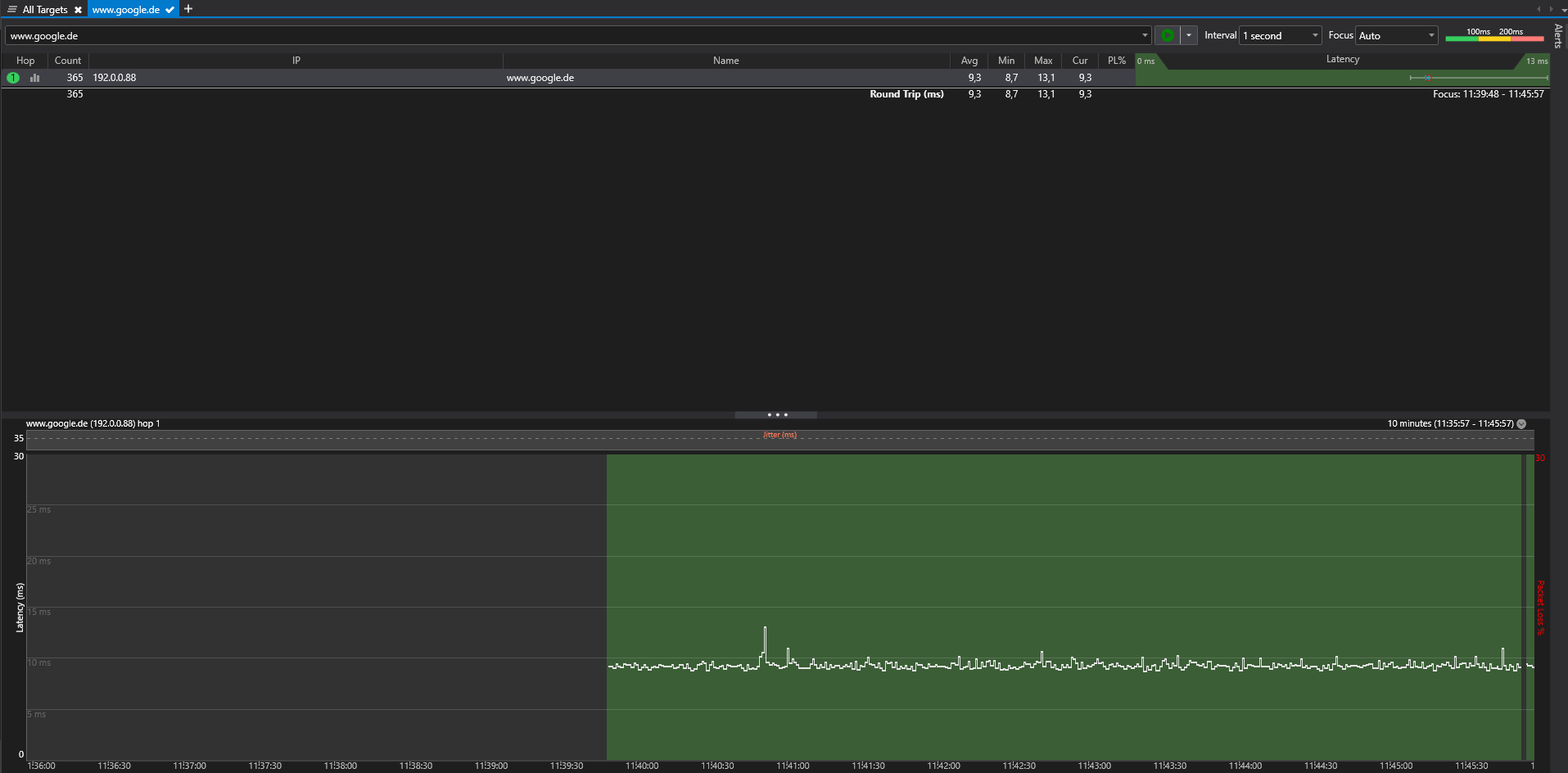Click the checkmark on www.google.de tab
This screenshot has width=1568, height=773.
coord(169,10)
